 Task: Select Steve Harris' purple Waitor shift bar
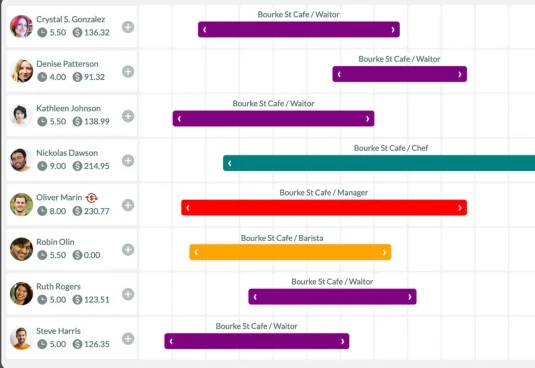(x=257, y=341)
